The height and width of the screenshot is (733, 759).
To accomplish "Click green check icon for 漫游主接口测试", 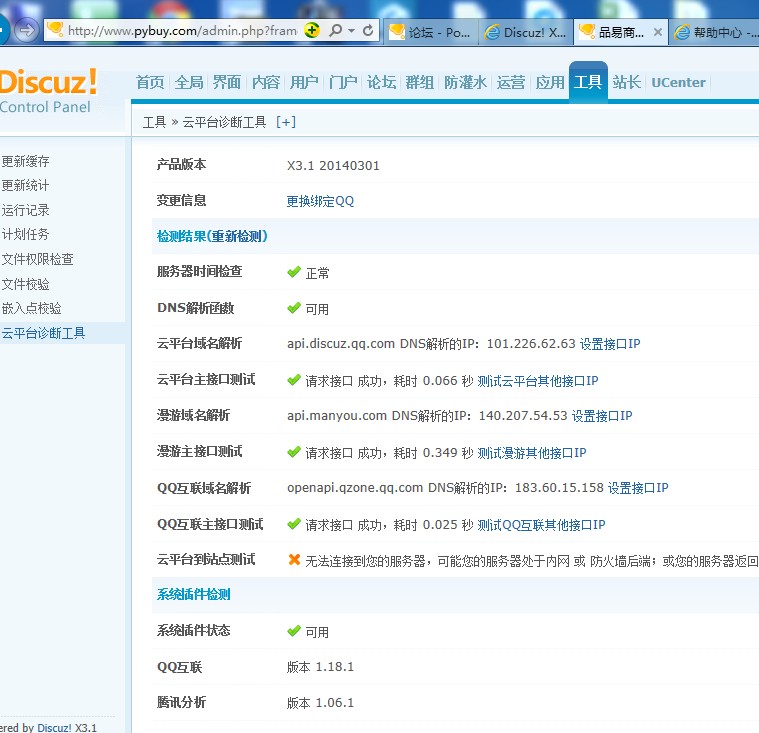I will point(294,452).
